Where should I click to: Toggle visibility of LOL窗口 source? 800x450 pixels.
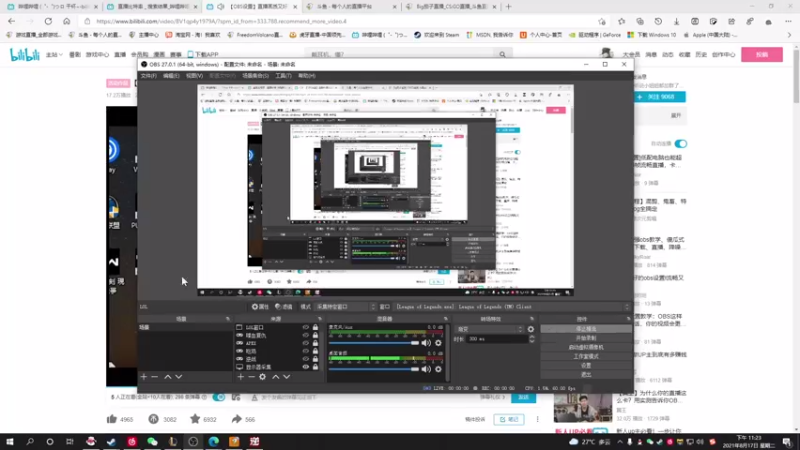point(306,328)
